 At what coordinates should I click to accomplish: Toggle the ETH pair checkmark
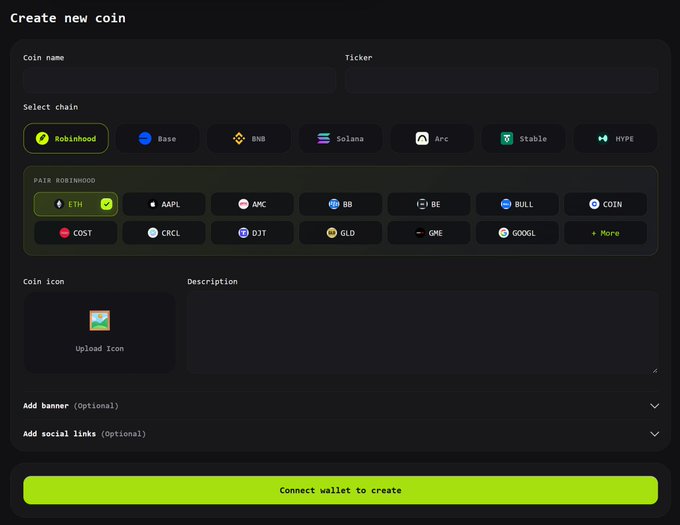(x=106, y=204)
